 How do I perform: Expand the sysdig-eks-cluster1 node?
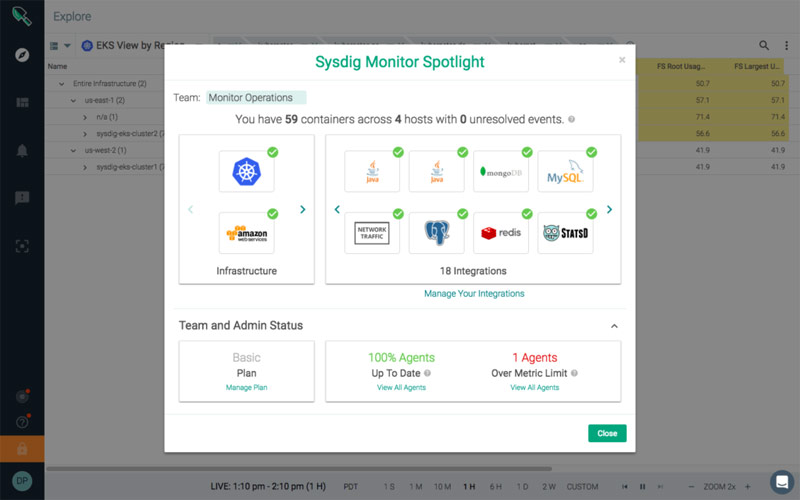pyautogui.click(x=85, y=167)
